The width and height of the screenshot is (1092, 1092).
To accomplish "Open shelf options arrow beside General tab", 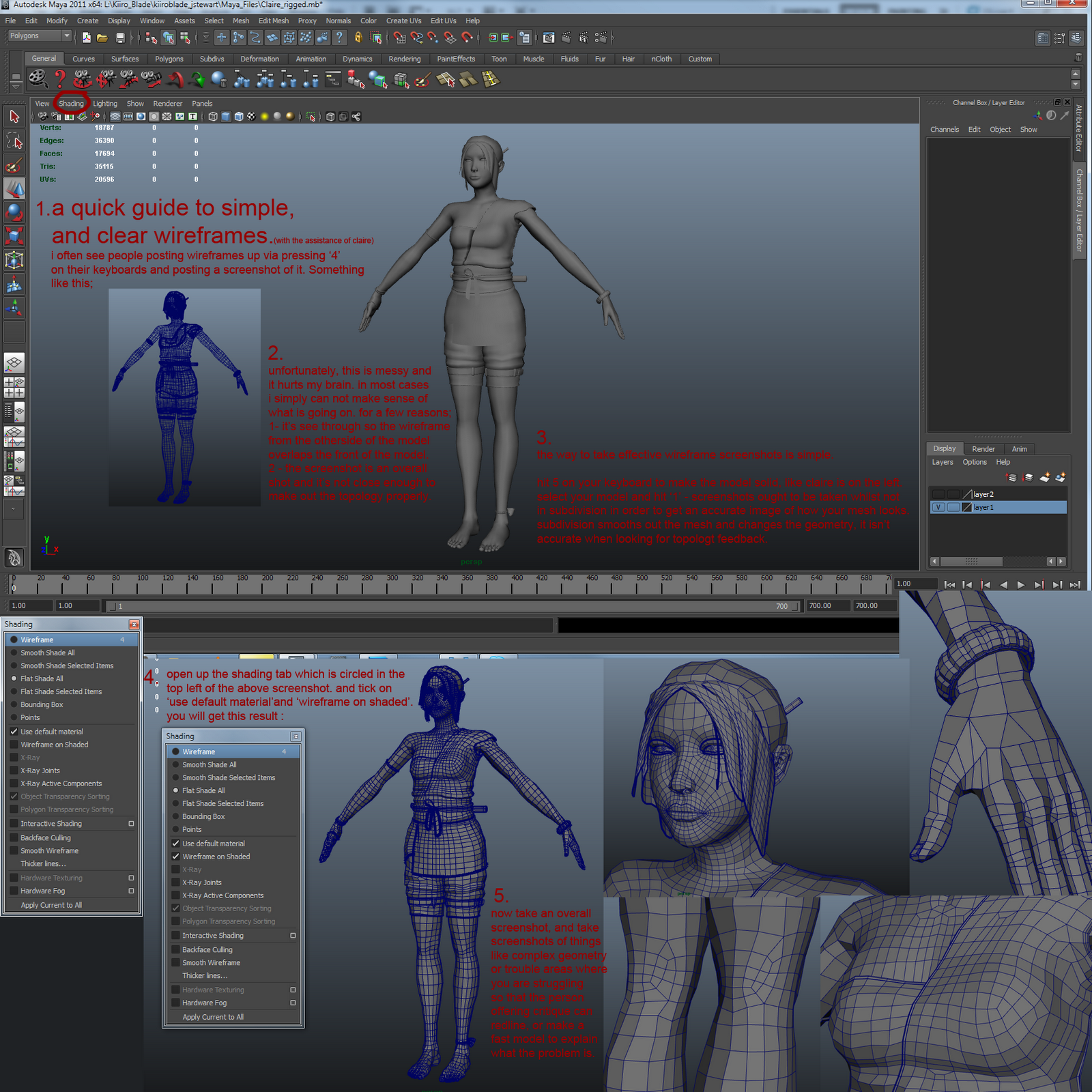I will 16,86.
